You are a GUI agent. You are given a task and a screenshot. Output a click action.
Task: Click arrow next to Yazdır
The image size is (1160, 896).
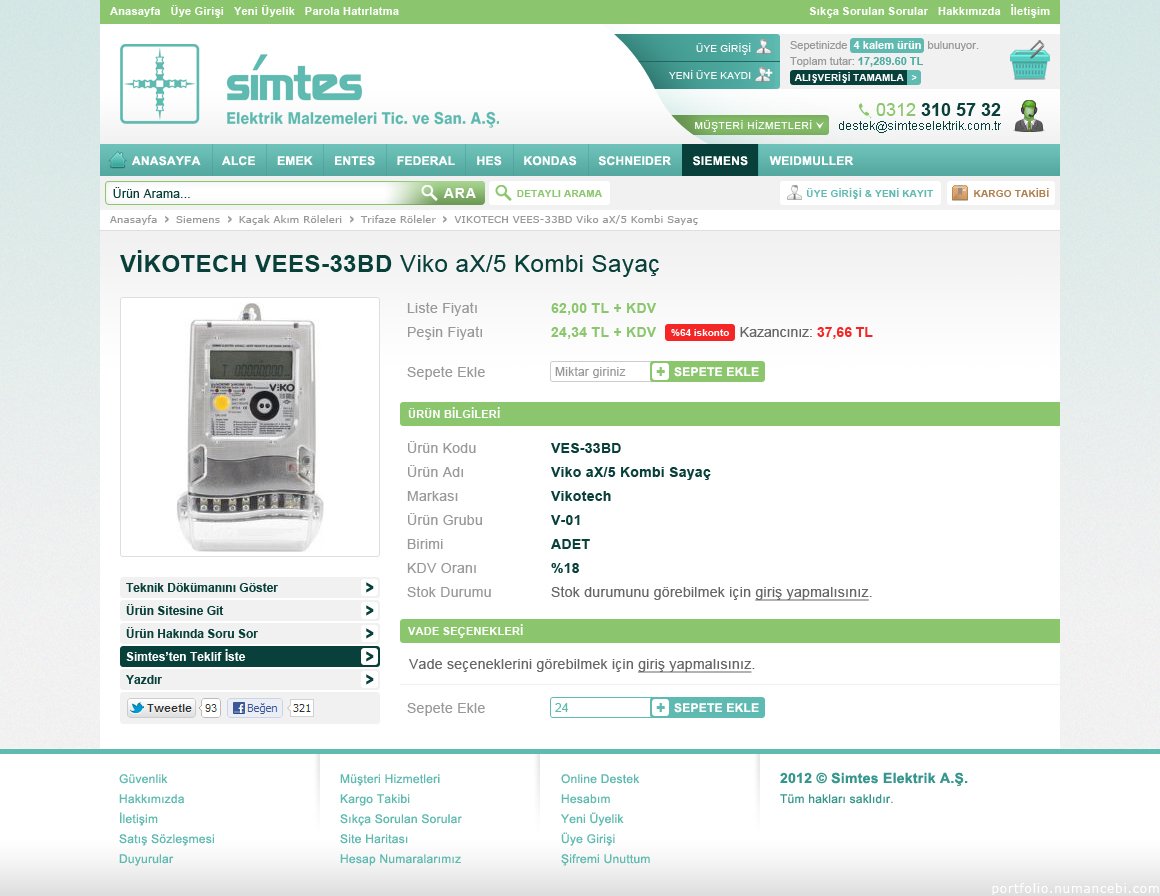pos(369,679)
